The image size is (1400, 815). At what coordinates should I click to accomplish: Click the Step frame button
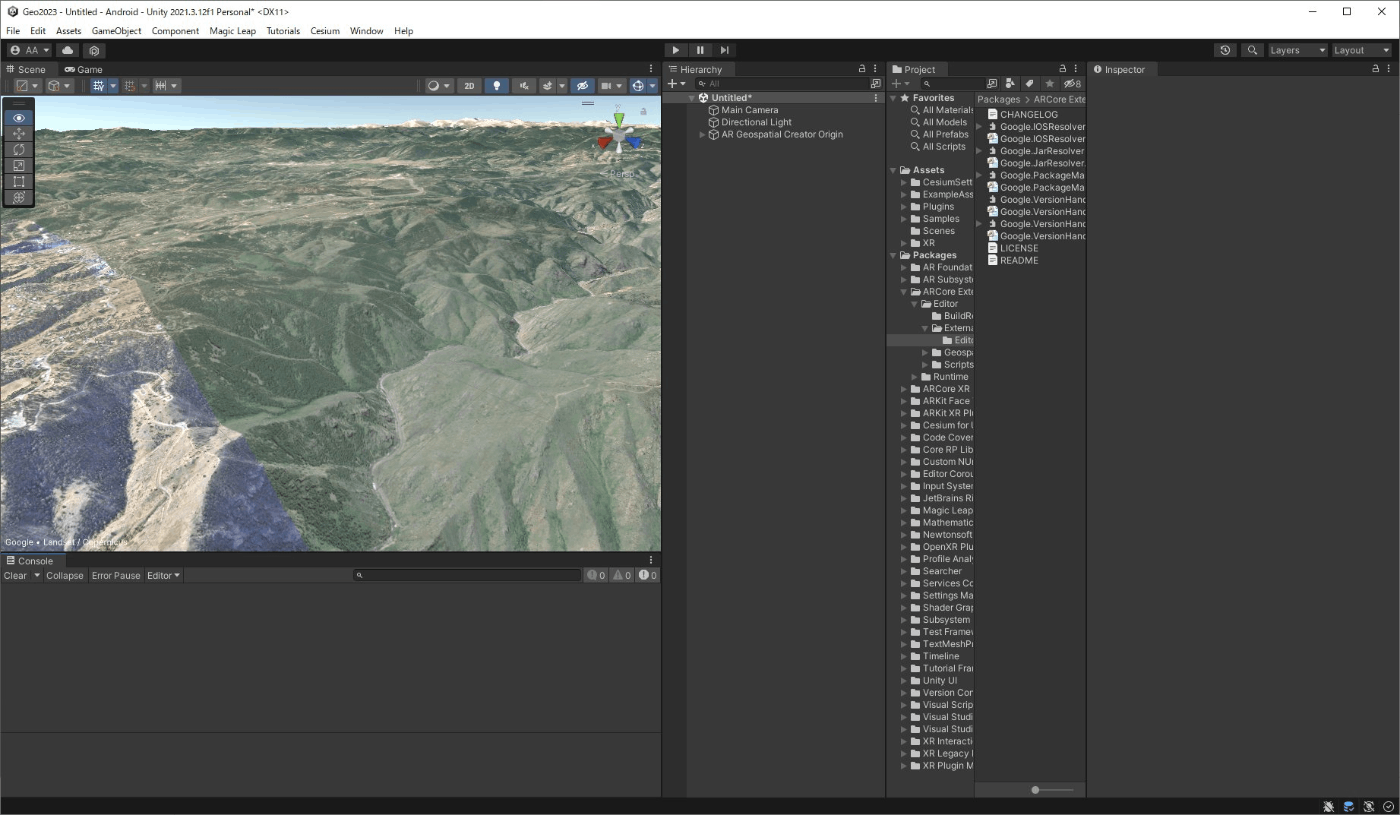point(725,50)
